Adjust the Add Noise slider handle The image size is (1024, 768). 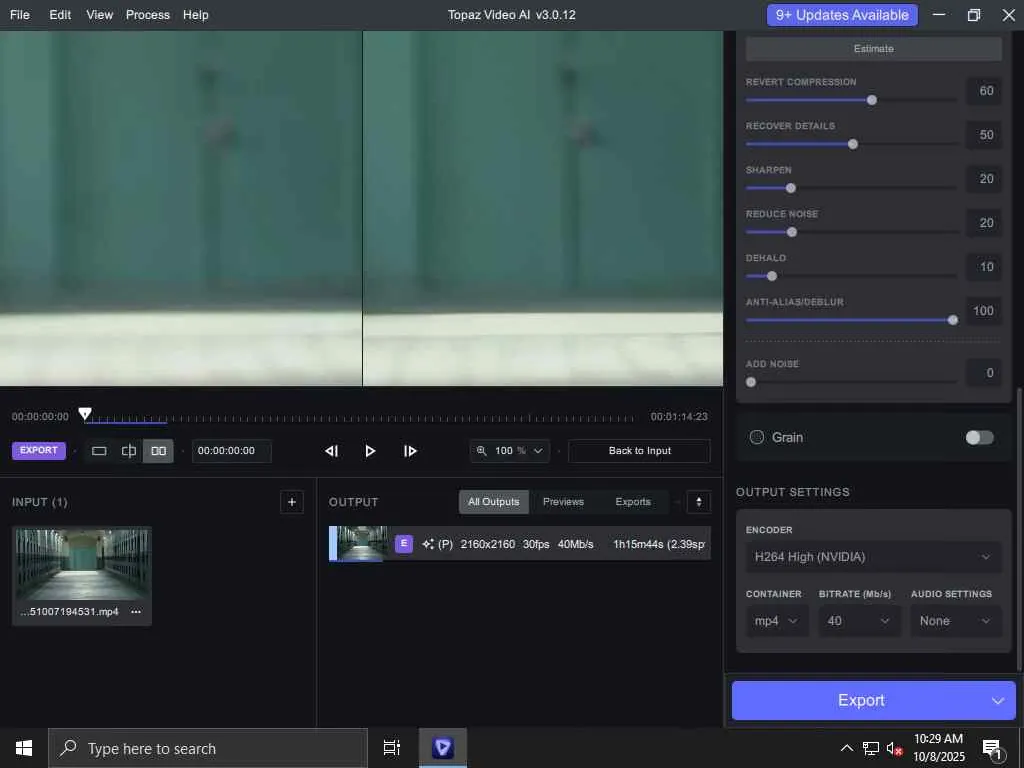pyautogui.click(x=751, y=382)
